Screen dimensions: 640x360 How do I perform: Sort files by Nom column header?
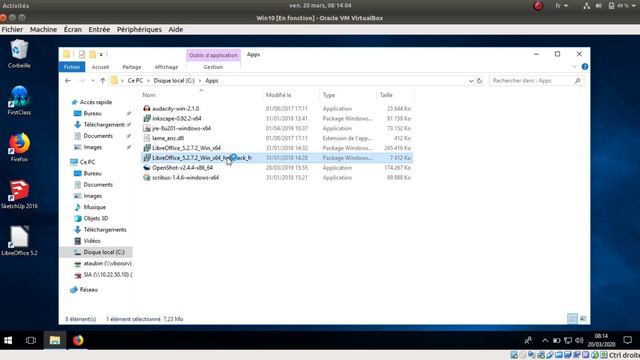(x=149, y=95)
